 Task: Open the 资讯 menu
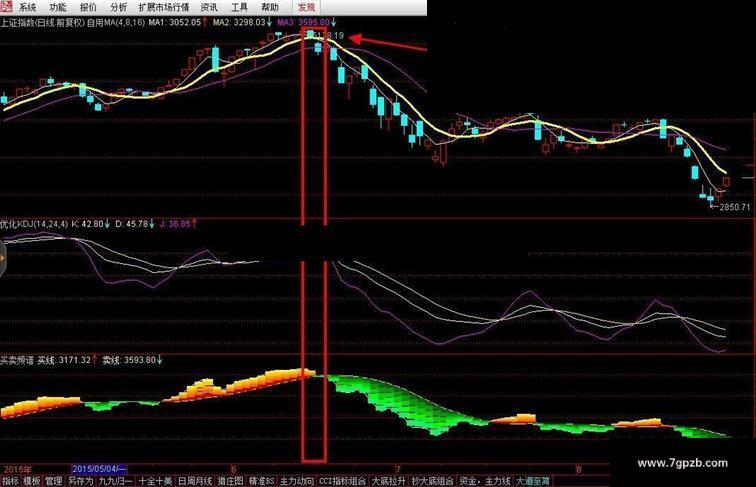[209, 7]
